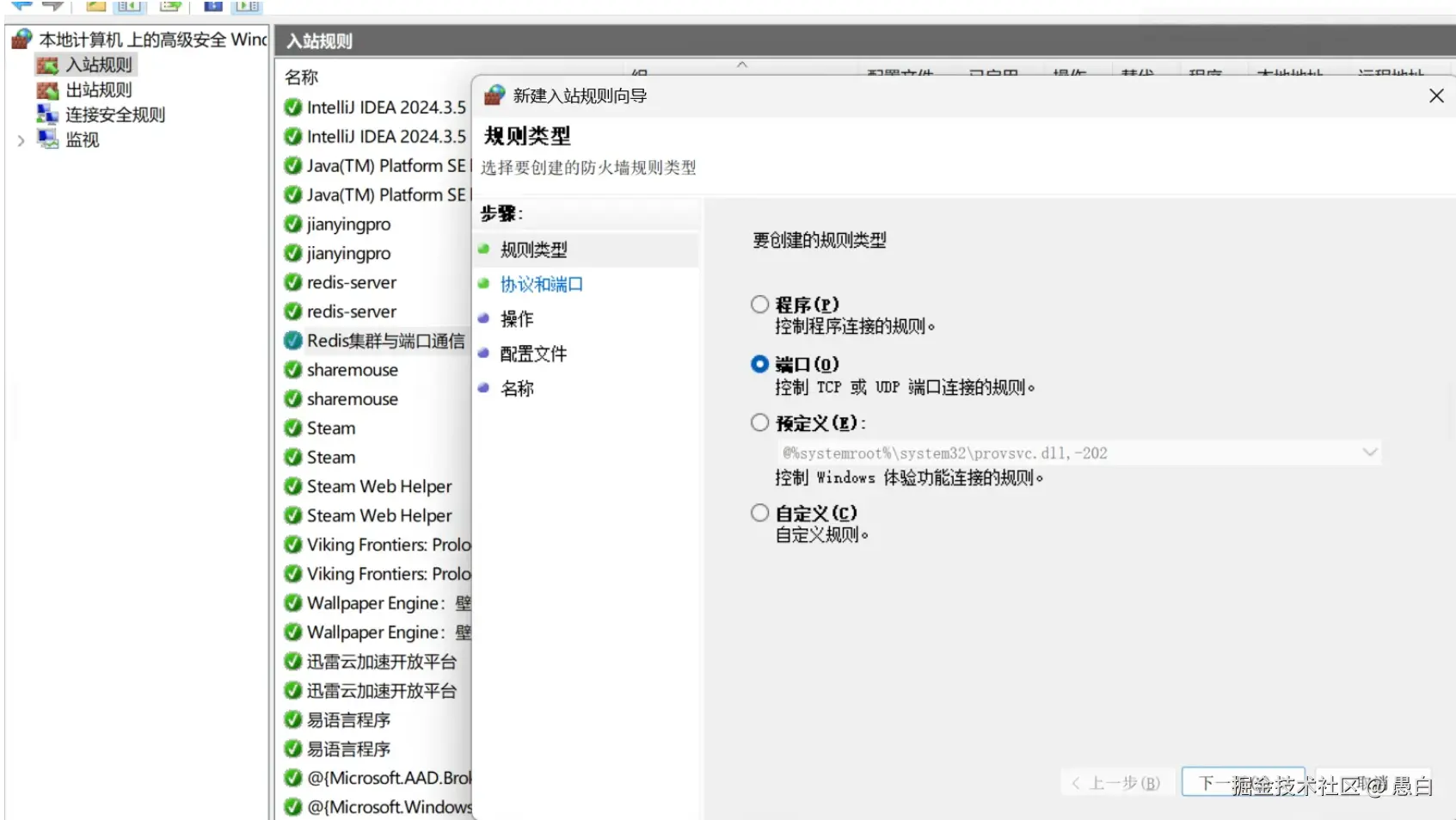This screenshot has width=1456, height=820.
Task: Go to the 规则类型 wizard step
Action: pyautogui.click(x=534, y=250)
